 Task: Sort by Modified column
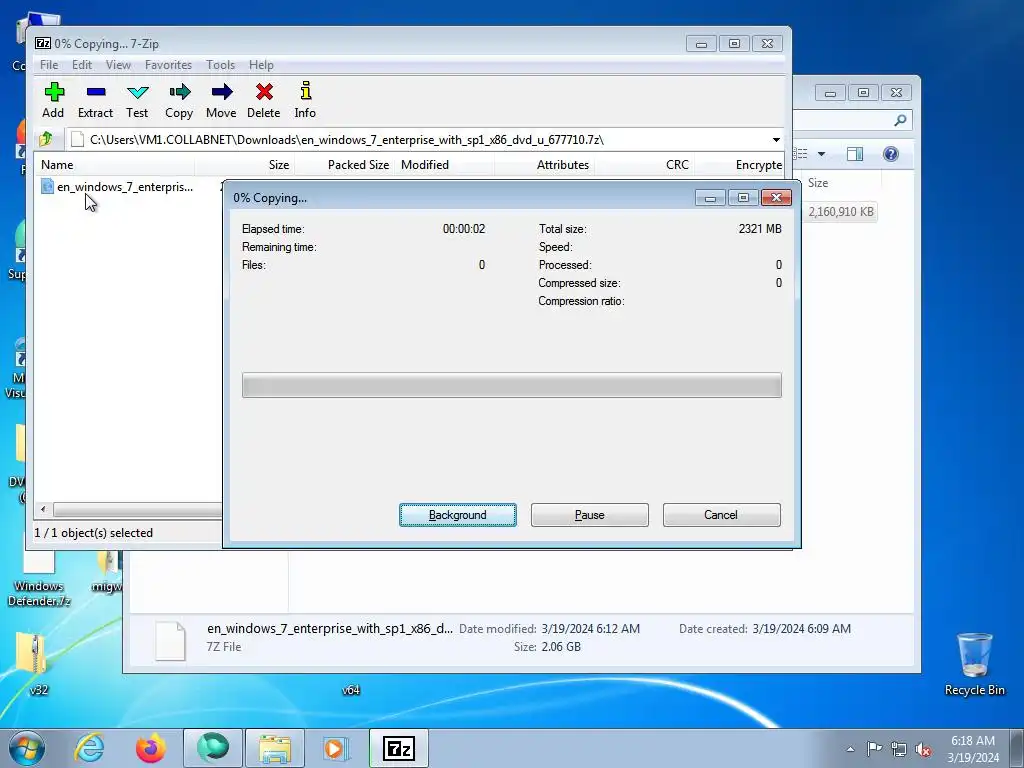pyautogui.click(x=445, y=165)
